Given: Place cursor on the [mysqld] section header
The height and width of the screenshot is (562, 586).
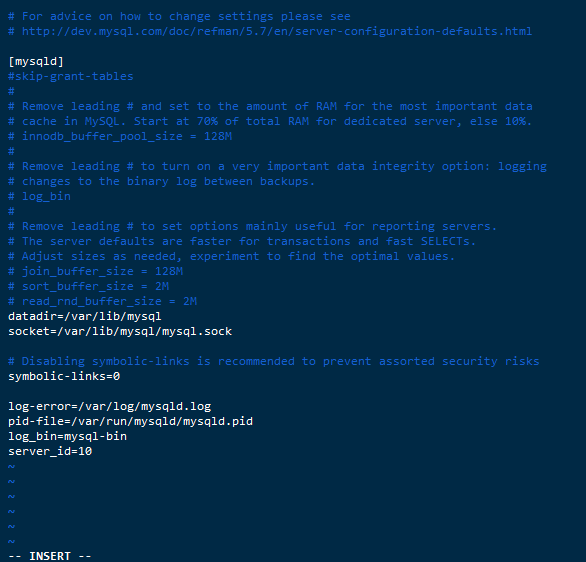Looking at the screenshot, I should tap(36, 62).
